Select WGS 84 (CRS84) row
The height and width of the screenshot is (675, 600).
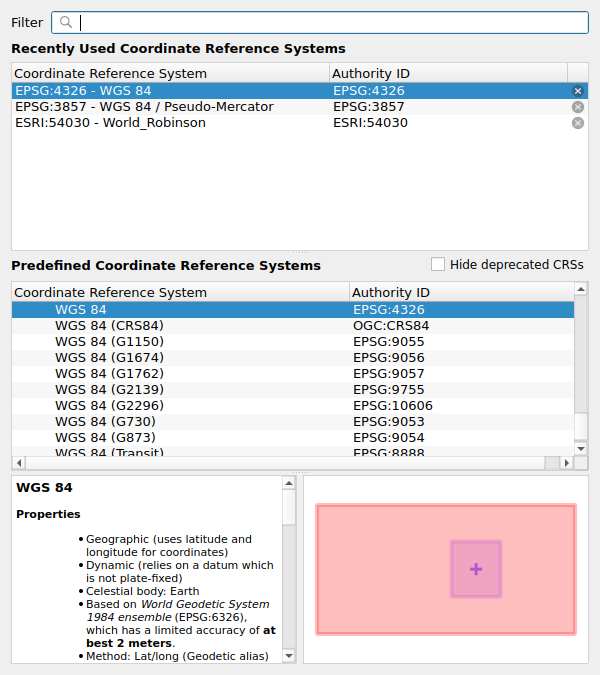(293, 326)
